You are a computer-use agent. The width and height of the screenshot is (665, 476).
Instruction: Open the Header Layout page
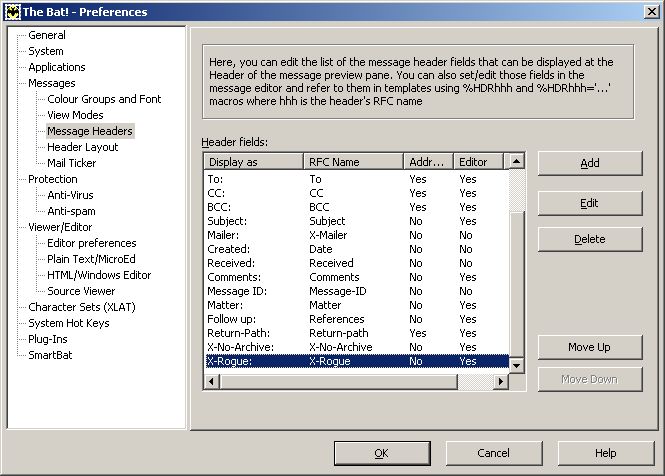click(x=83, y=147)
